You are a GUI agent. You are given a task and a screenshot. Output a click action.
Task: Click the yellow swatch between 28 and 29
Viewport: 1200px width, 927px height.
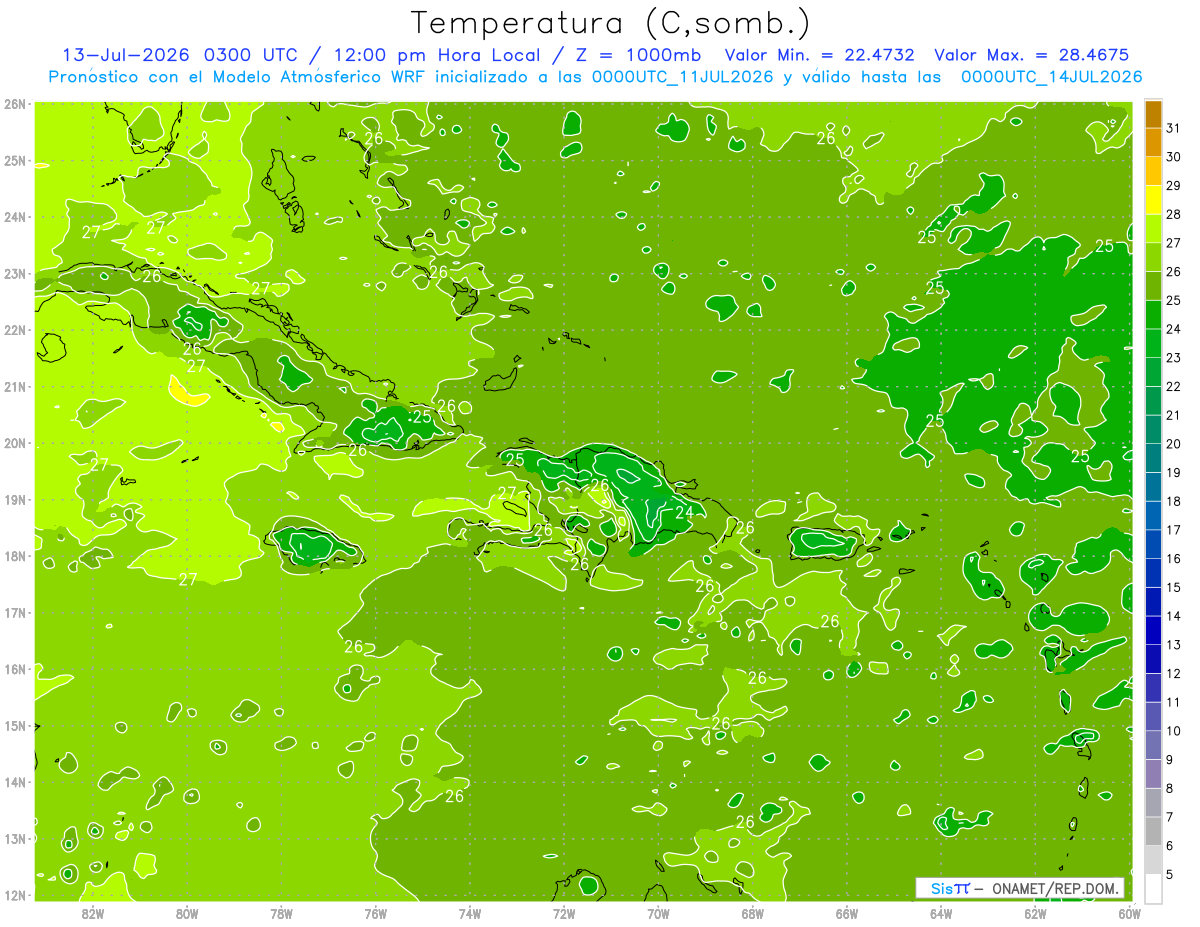(1153, 200)
